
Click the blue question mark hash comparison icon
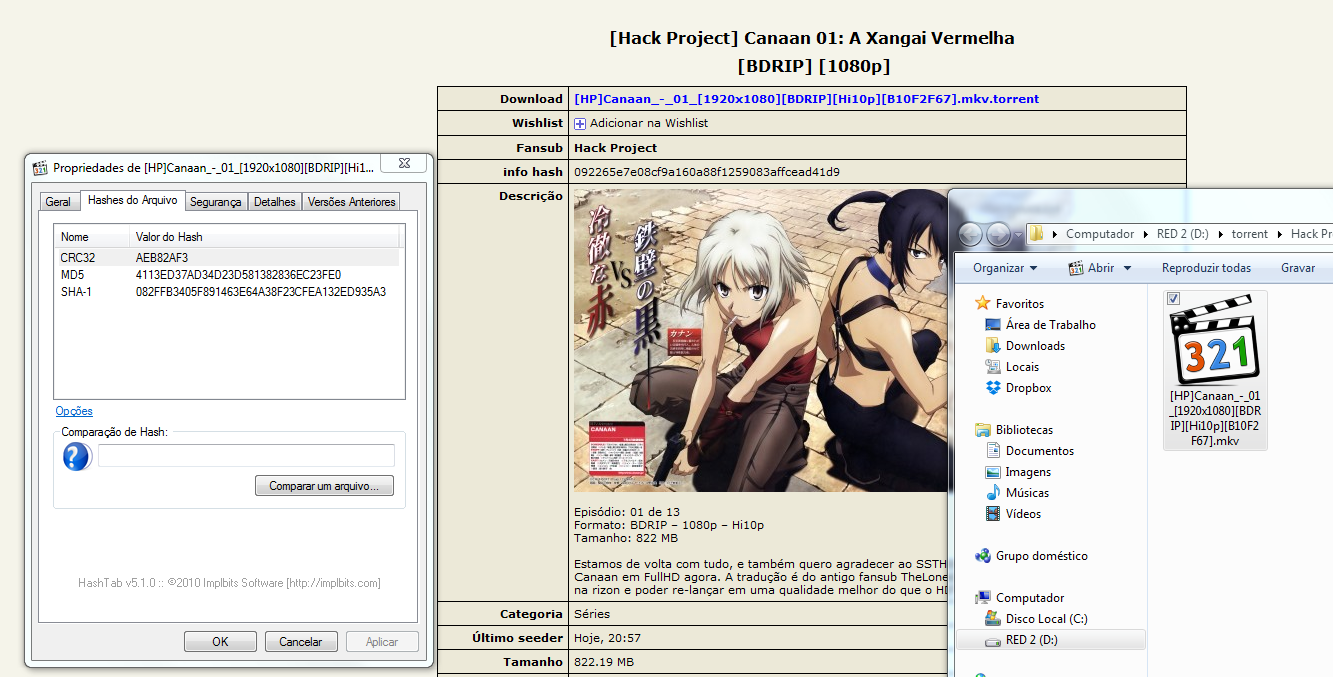click(77, 457)
